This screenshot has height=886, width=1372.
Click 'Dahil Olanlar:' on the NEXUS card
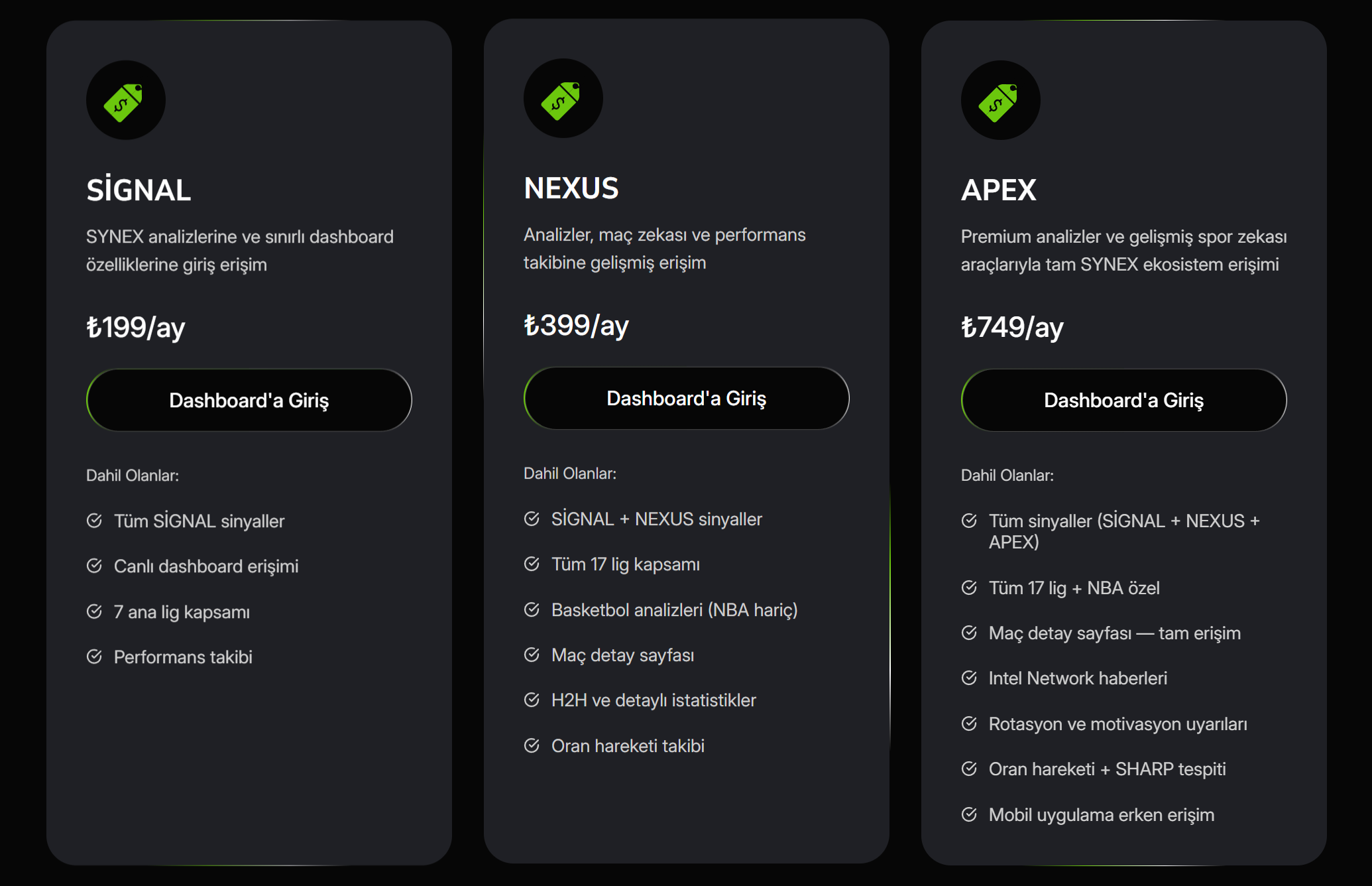[570, 474]
